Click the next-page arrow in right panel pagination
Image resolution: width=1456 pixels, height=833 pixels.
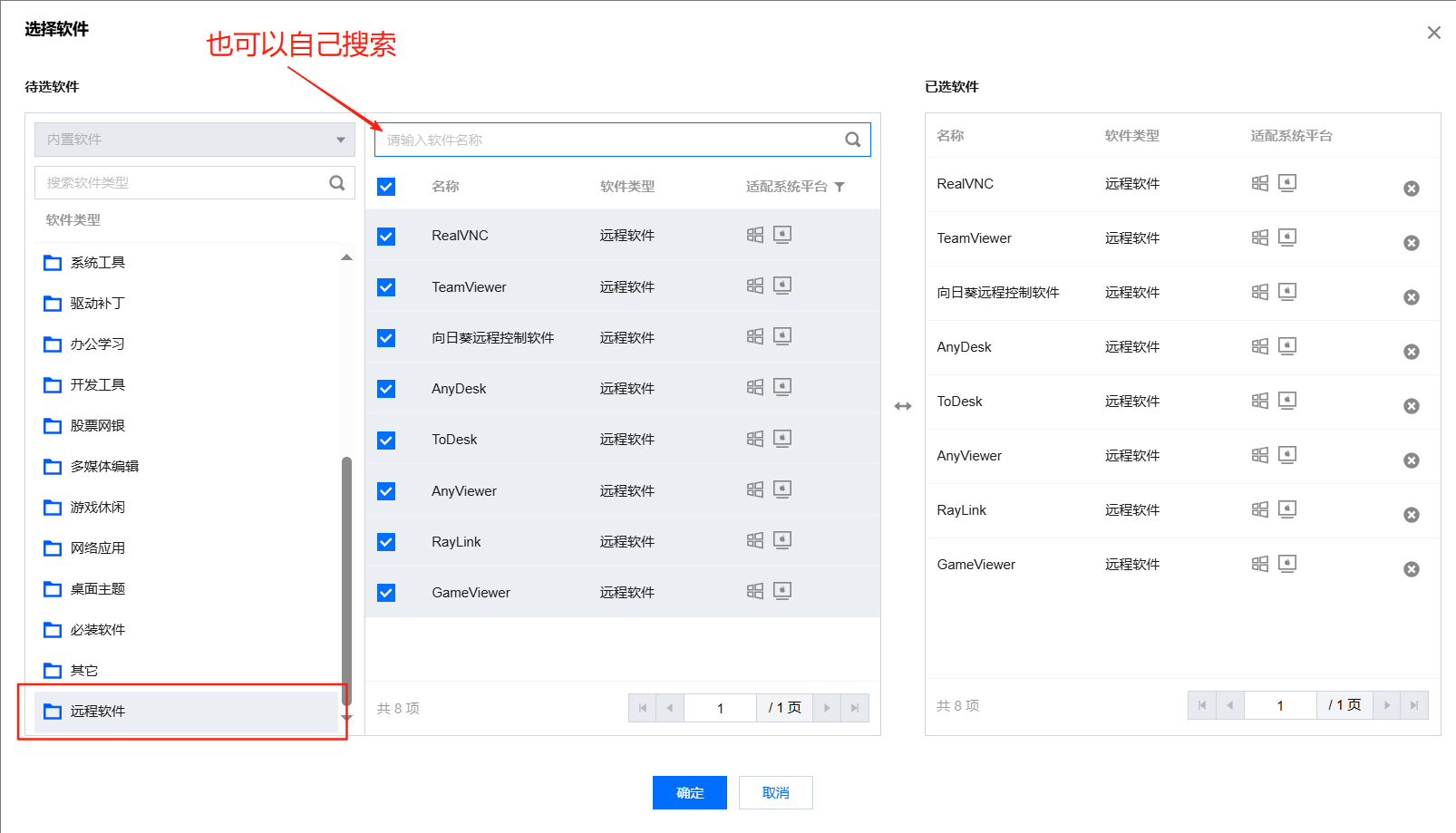(1388, 704)
